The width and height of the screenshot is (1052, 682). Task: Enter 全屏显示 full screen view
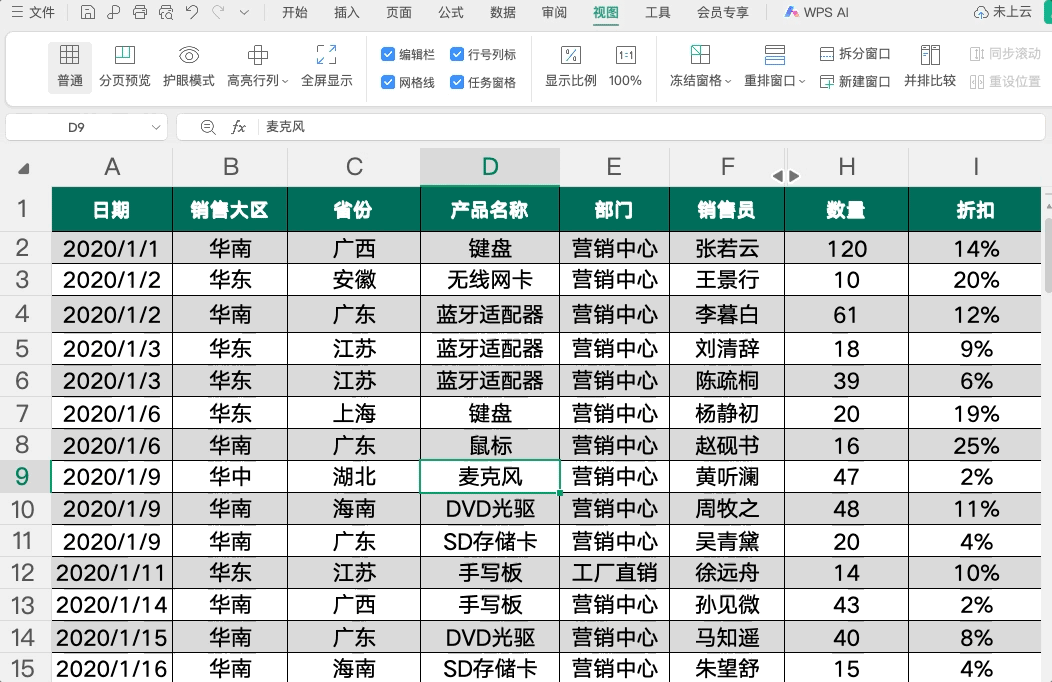tap(327, 66)
